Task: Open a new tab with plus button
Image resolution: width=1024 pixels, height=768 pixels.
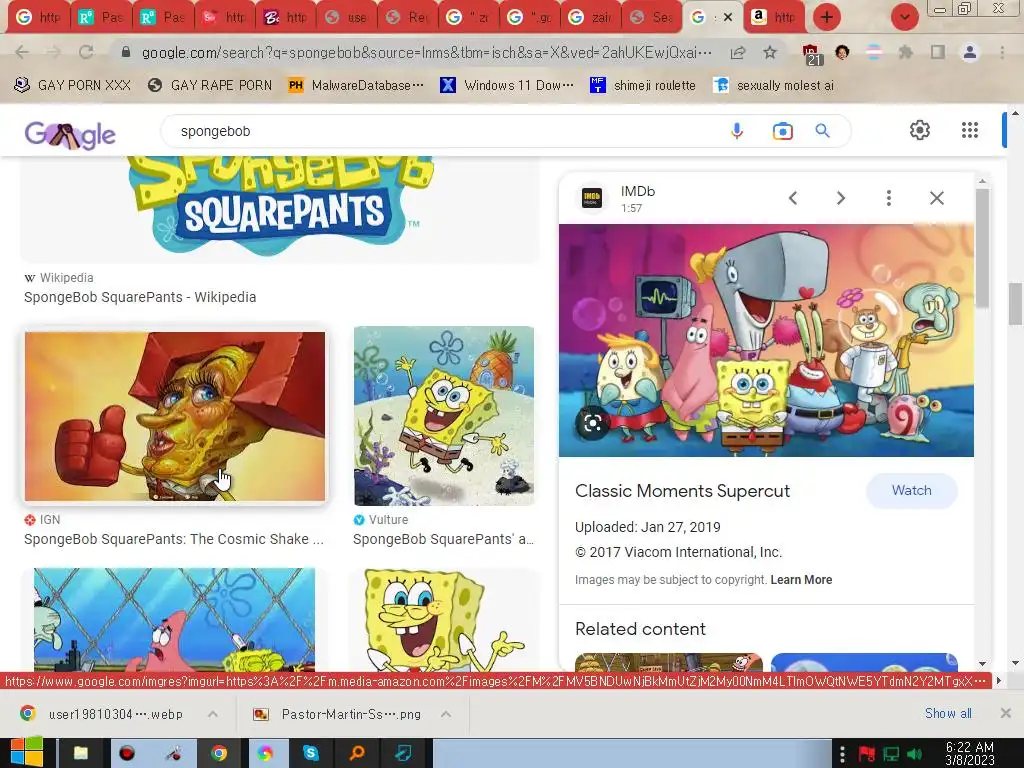Action: pos(827,17)
